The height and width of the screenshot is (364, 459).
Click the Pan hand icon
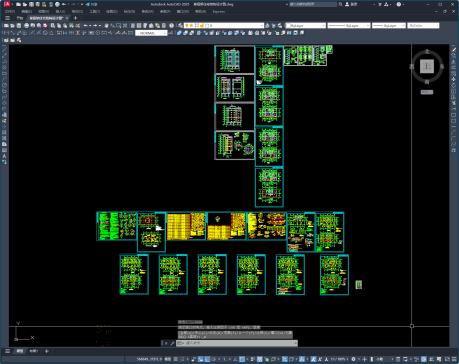point(106,25)
